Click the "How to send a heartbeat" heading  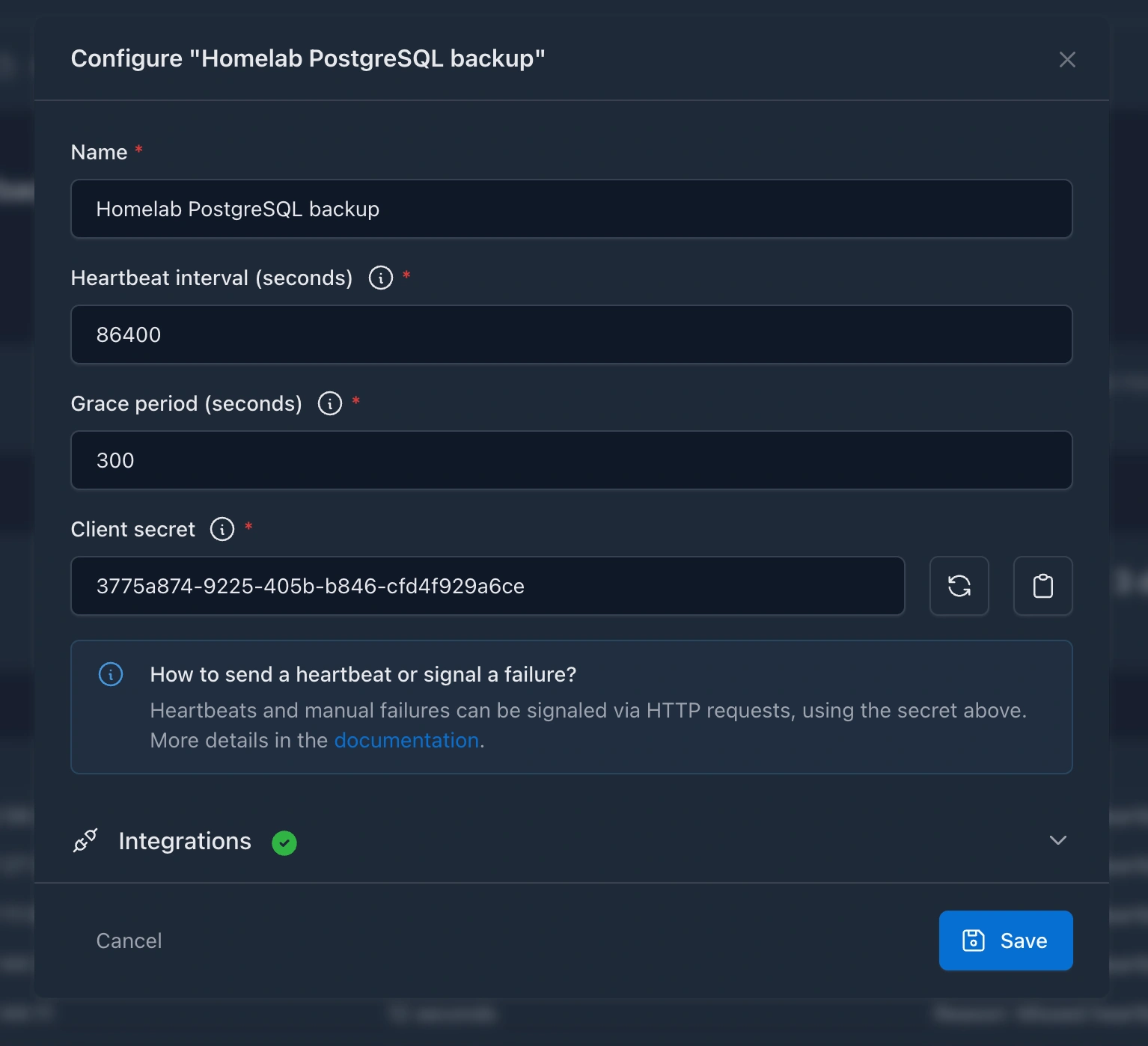(363, 674)
